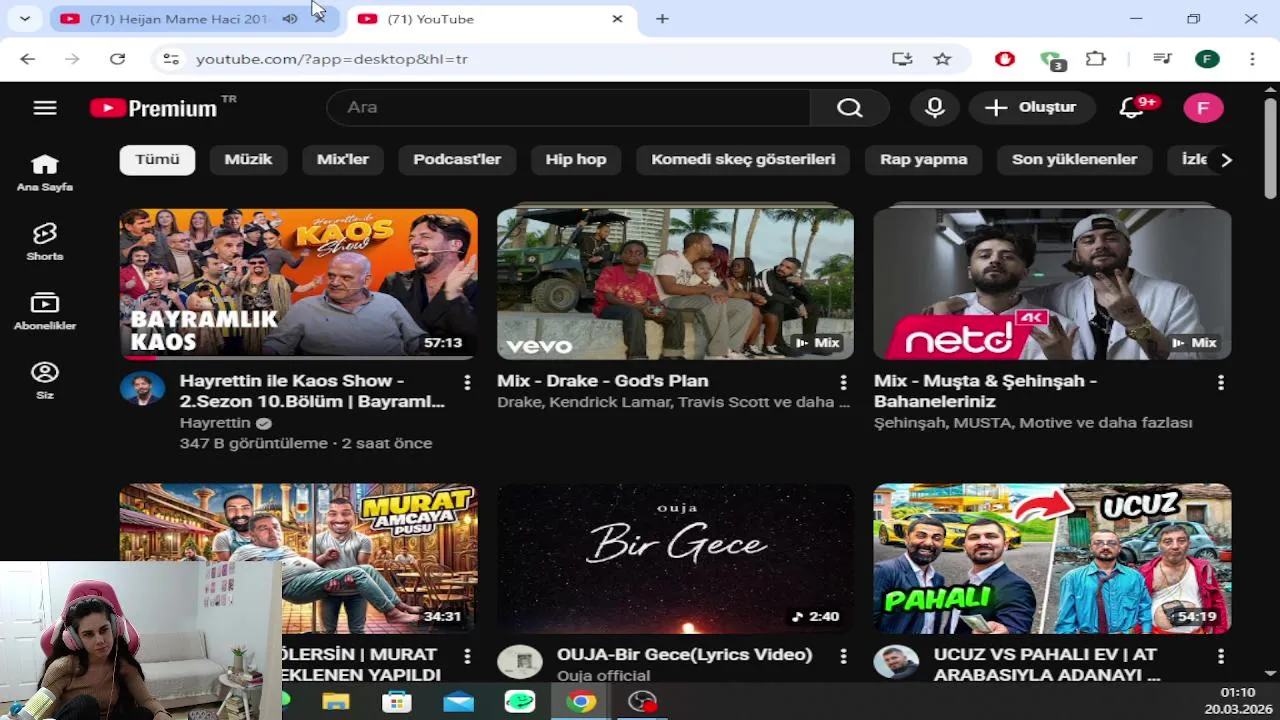Open UCUZ VS PAHALI EV video title
The width and height of the screenshot is (1280, 720).
pos(1047,665)
